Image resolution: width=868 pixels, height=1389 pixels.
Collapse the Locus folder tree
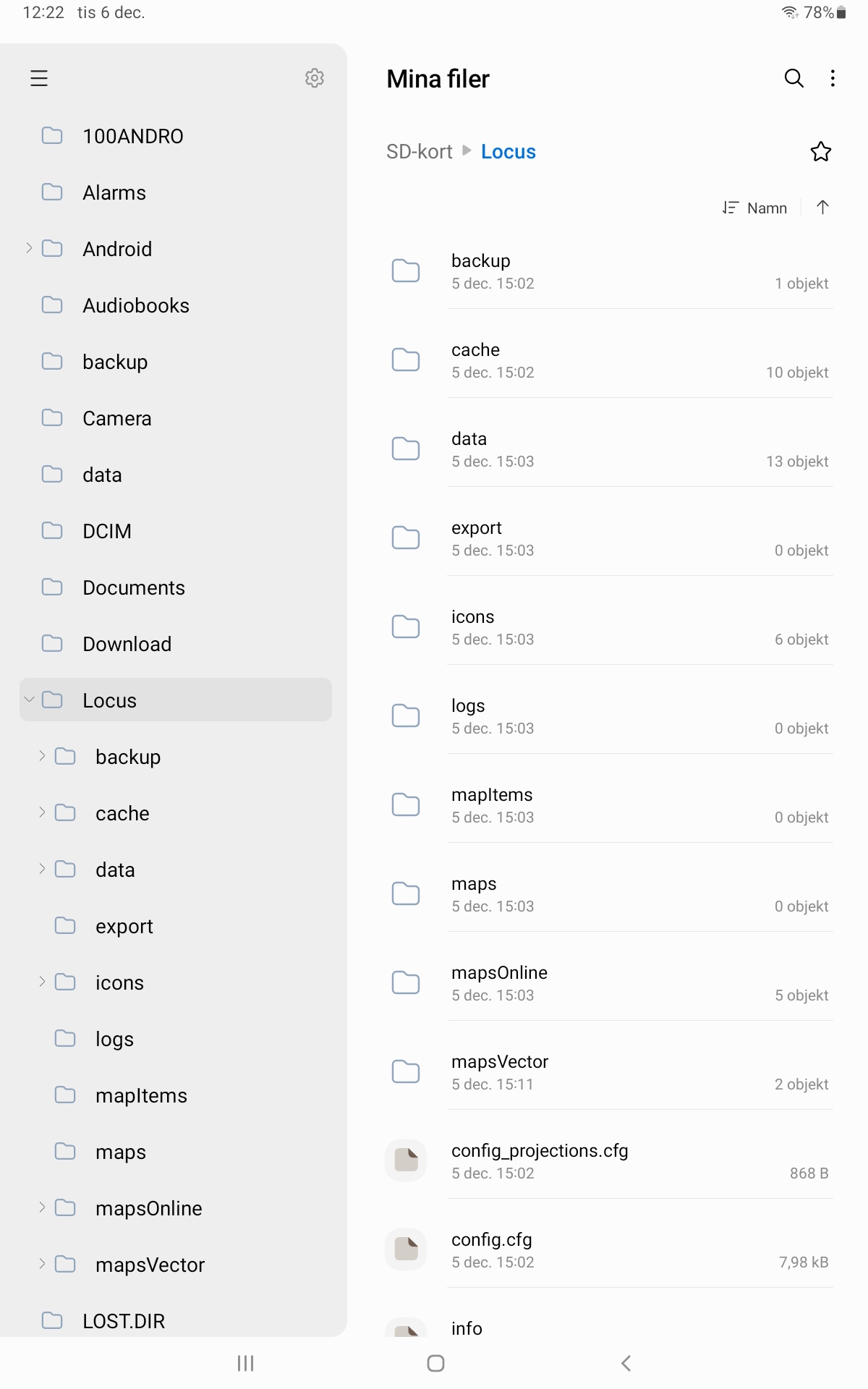29,700
